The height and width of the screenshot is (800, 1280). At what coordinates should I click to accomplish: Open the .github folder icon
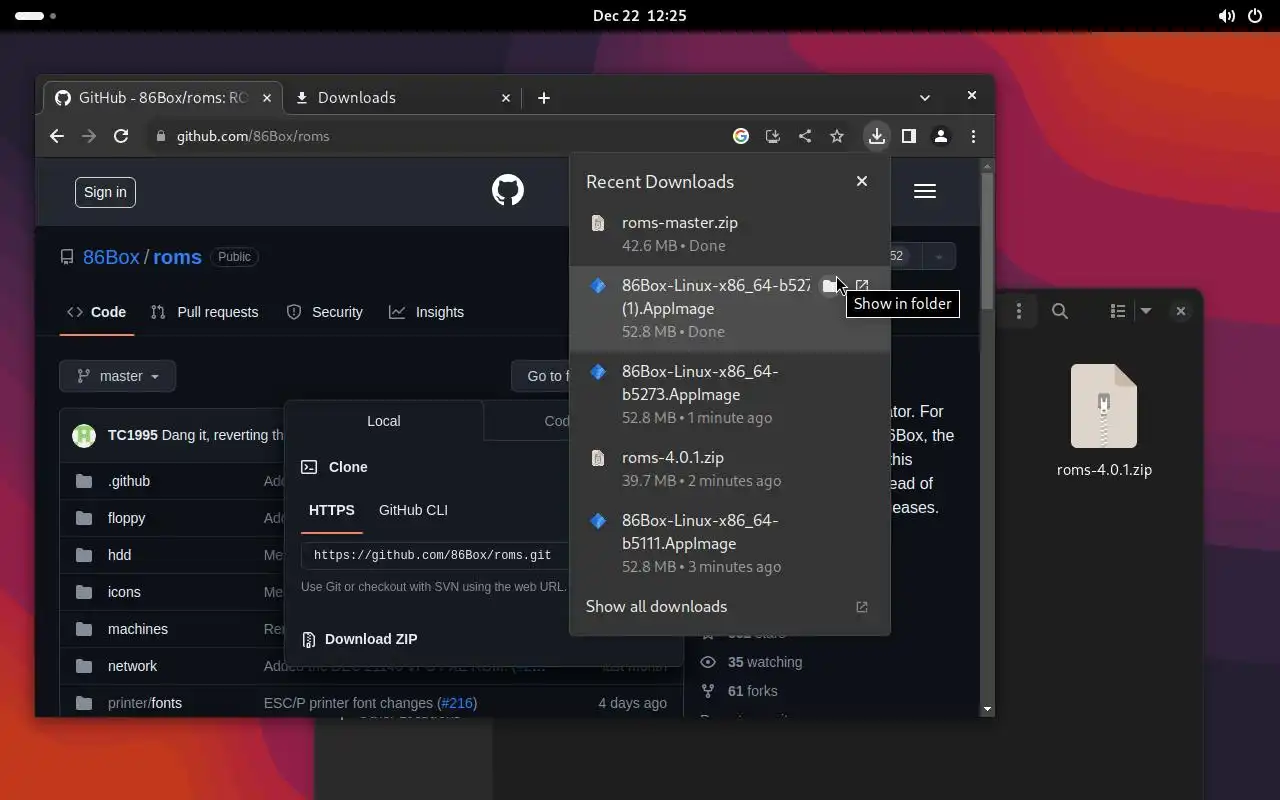pyautogui.click(x=84, y=481)
